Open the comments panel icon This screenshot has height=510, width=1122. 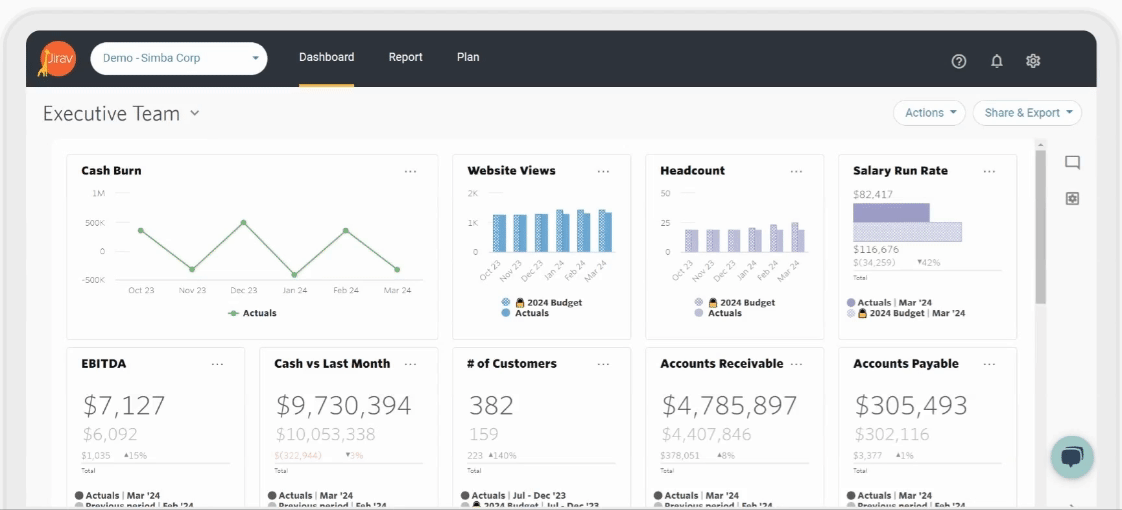coord(1072,163)
